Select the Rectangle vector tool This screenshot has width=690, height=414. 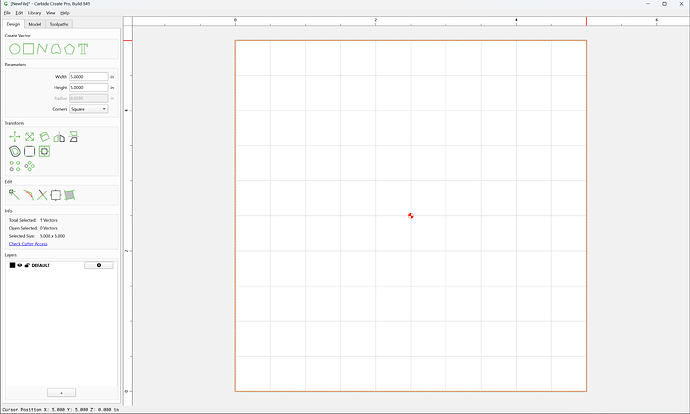pos(29,49)
